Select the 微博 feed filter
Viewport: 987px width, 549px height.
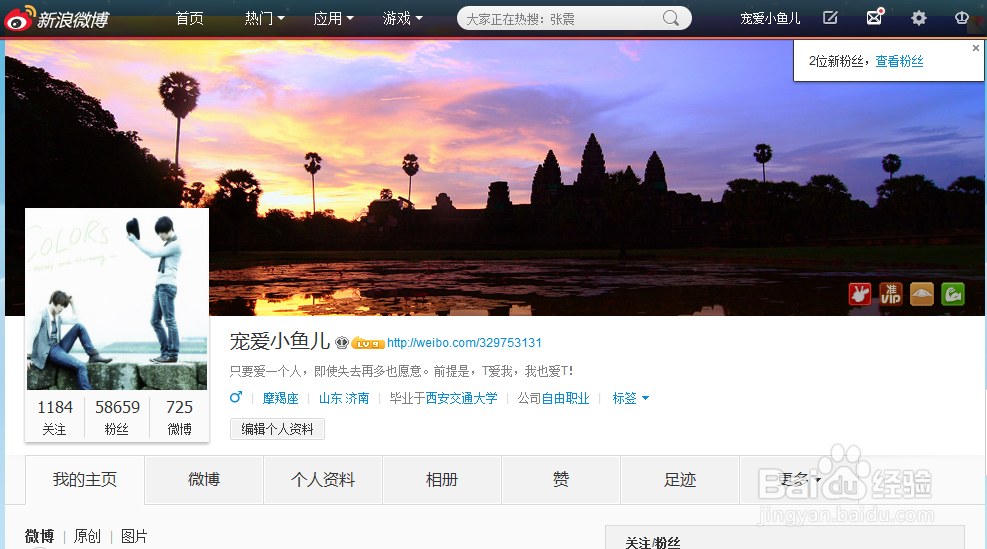point(40,536)
